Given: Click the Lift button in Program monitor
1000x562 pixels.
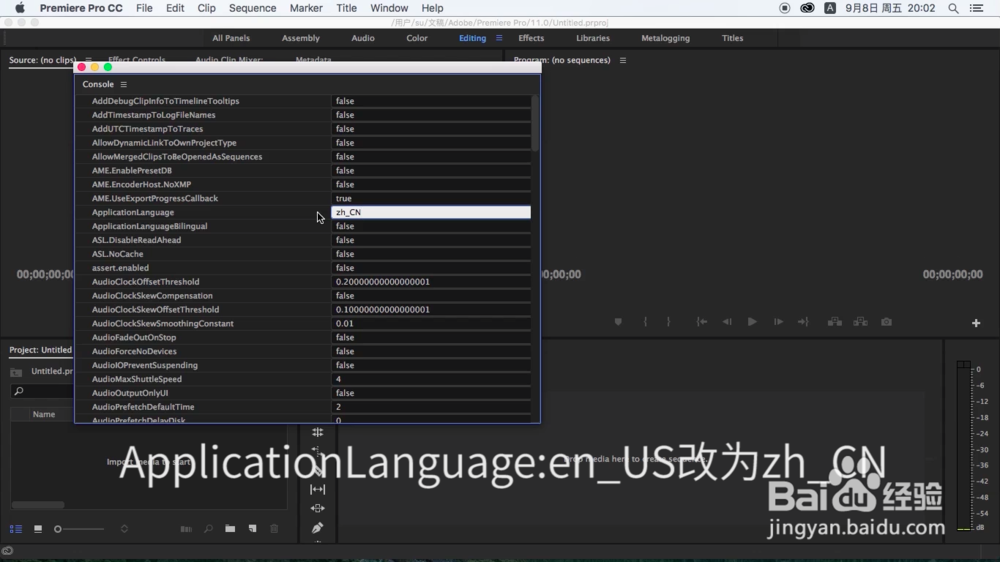Looking at the screenshot, I should (x=835, y=322).
